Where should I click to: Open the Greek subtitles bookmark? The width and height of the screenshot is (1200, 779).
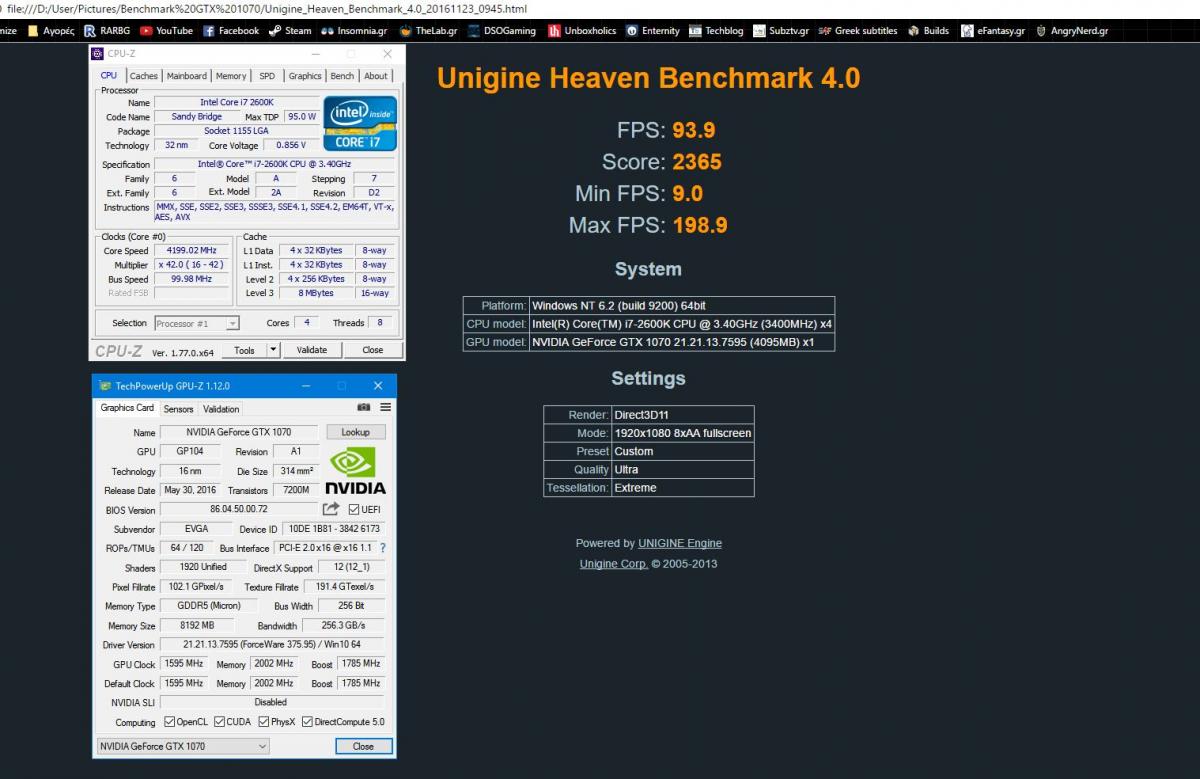click(x=858, y=31)
